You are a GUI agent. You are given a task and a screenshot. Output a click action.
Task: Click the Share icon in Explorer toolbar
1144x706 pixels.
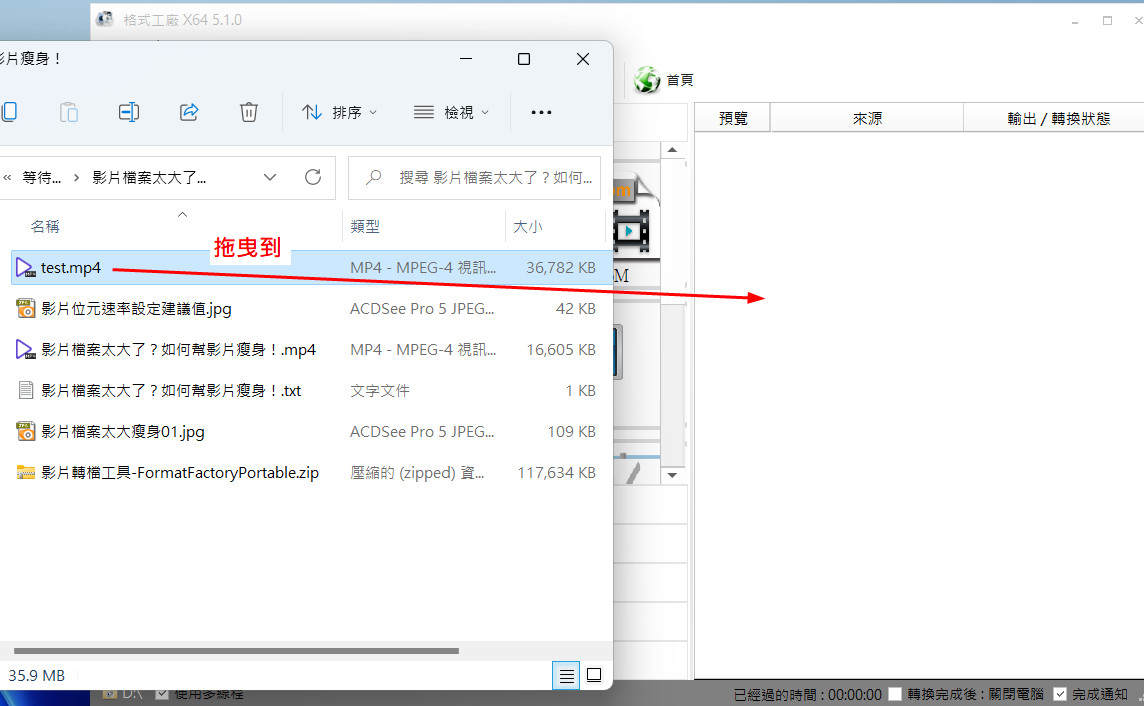click(189, 112)
